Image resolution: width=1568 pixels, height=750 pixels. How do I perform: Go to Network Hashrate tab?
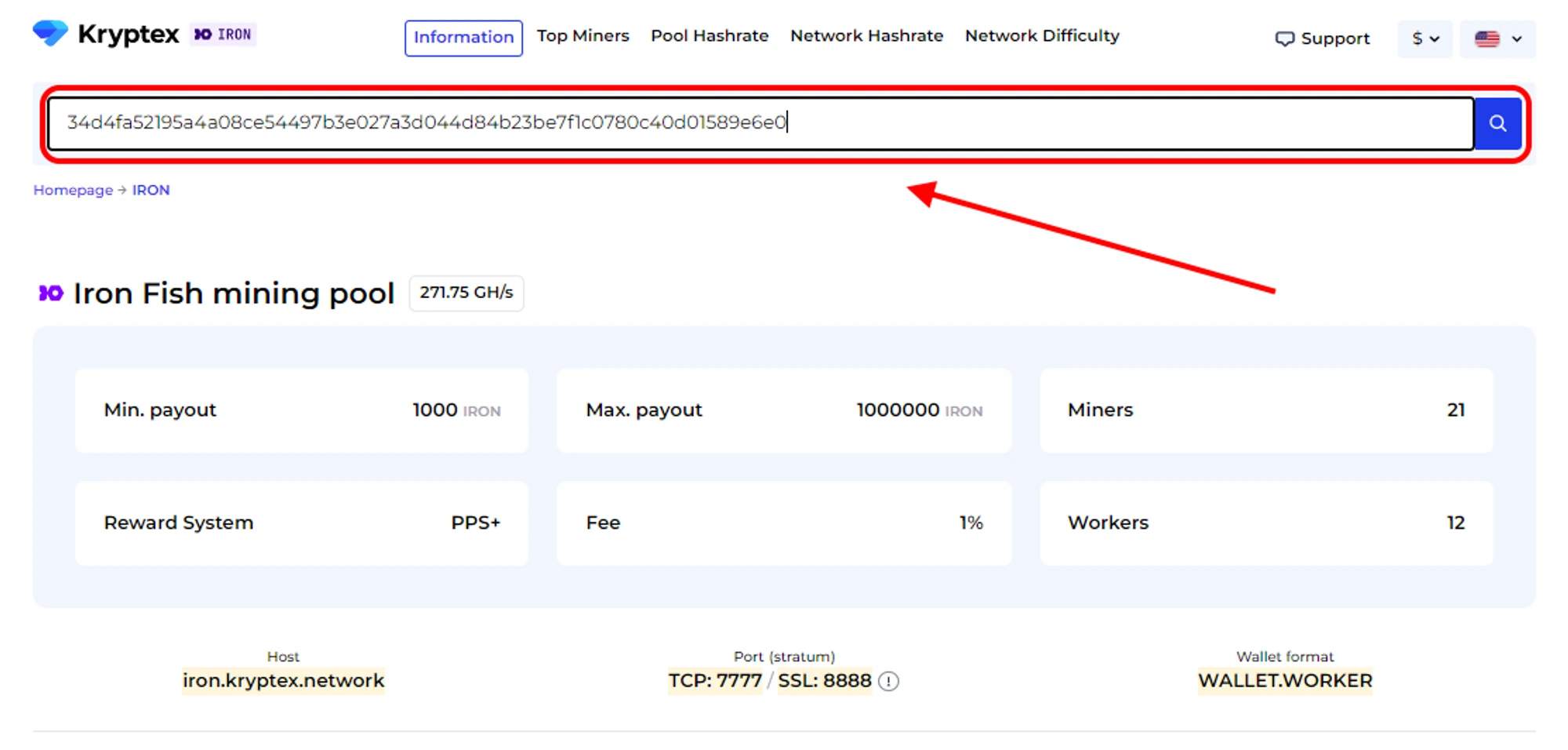pyautogui.click(x=866, y=36)
